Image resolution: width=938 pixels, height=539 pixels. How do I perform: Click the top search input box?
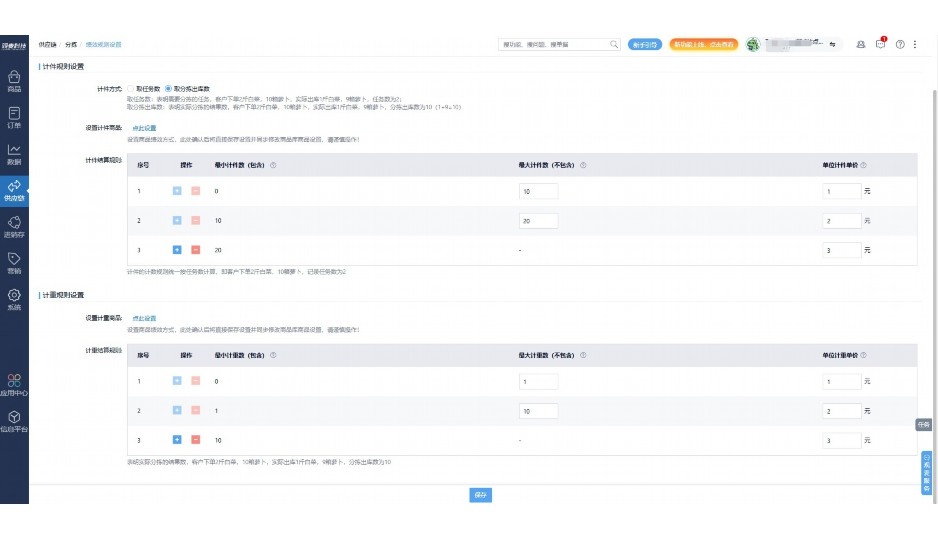coord(553,45)
